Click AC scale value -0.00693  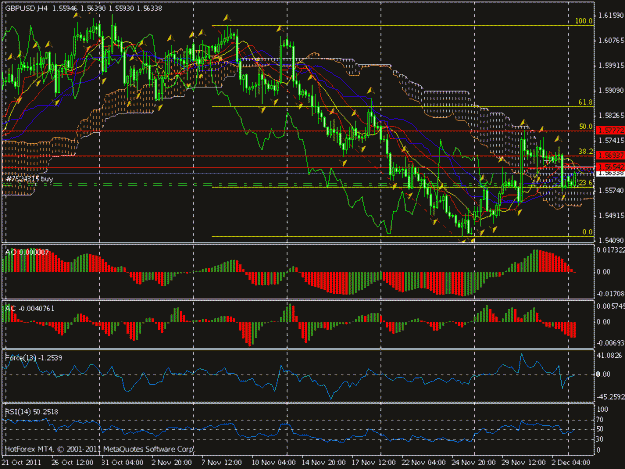(610, 343)
